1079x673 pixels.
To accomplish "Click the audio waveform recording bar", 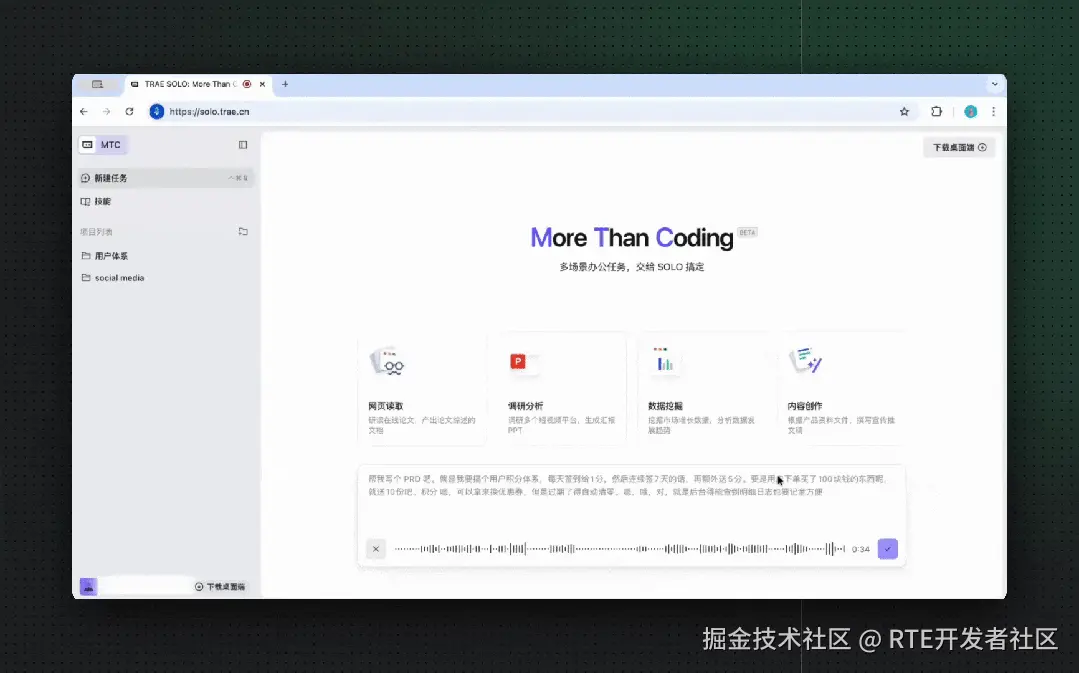I will pos(619,548).
